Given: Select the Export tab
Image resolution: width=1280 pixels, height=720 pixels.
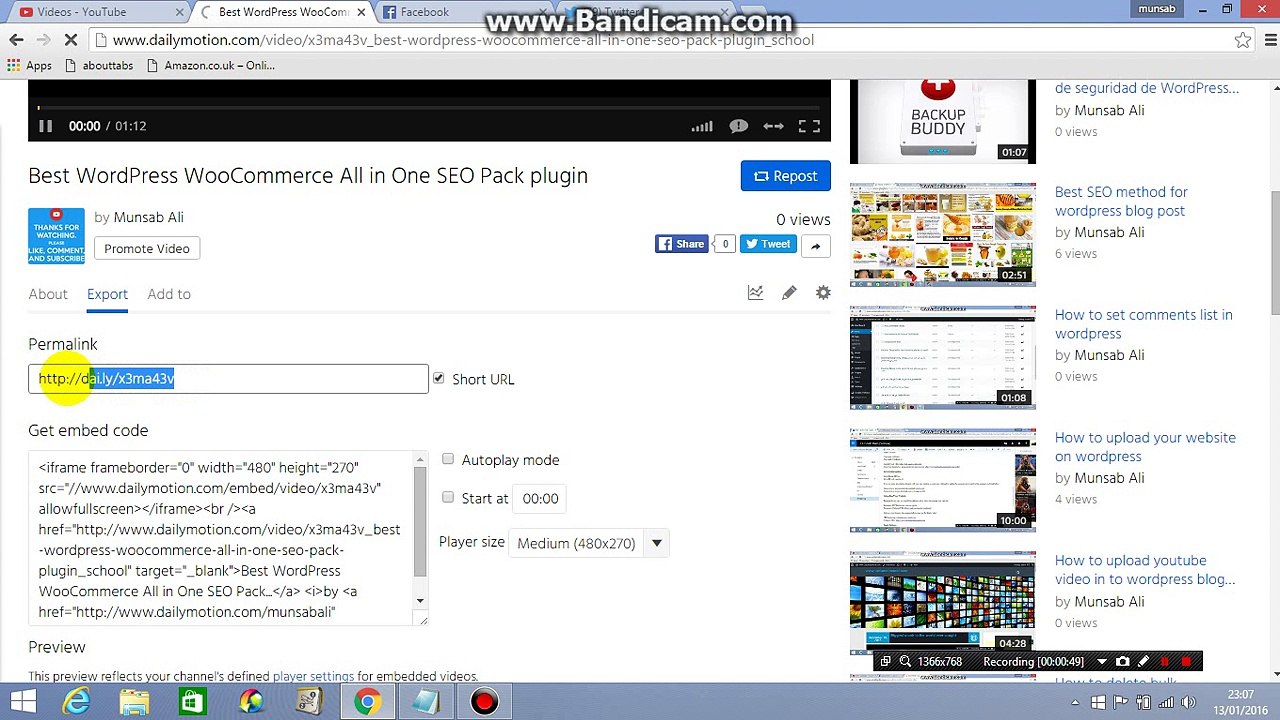Looking at the screenshot, I should click(x=107, y=294).
